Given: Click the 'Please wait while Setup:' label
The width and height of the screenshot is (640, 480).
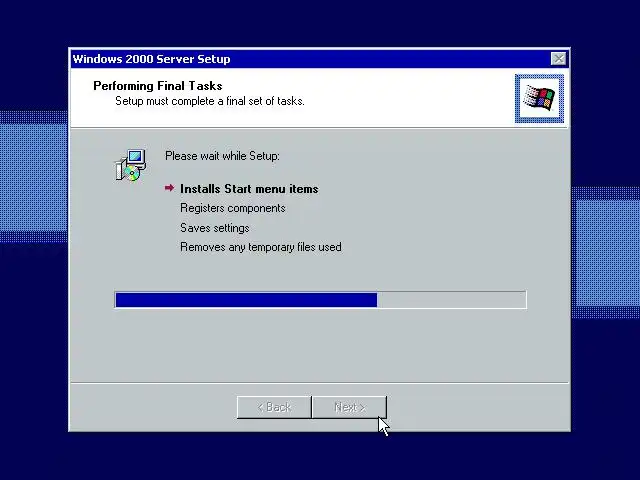Looking at the screenshot, I should [222, 156].
